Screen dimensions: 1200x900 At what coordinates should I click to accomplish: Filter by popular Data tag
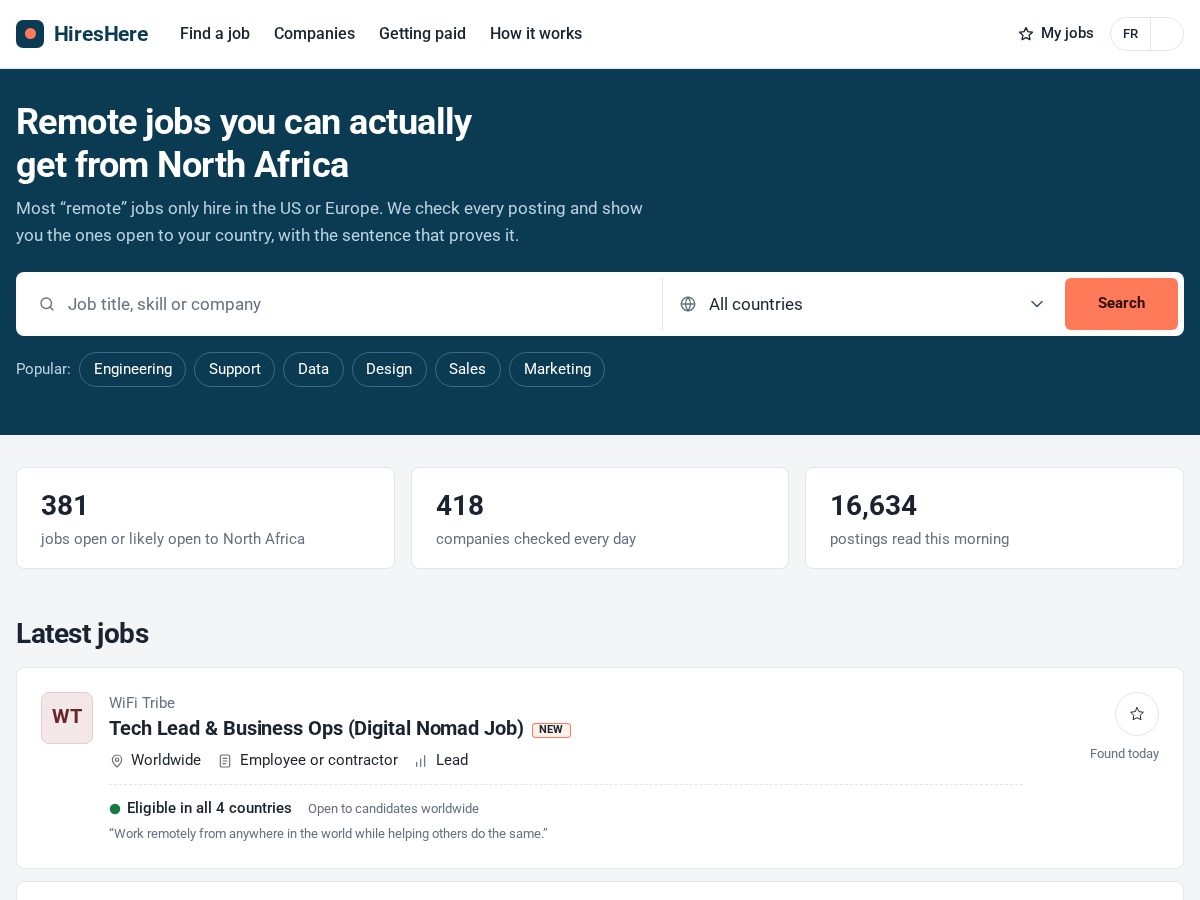pyautogui.click(x=313, y=369)
